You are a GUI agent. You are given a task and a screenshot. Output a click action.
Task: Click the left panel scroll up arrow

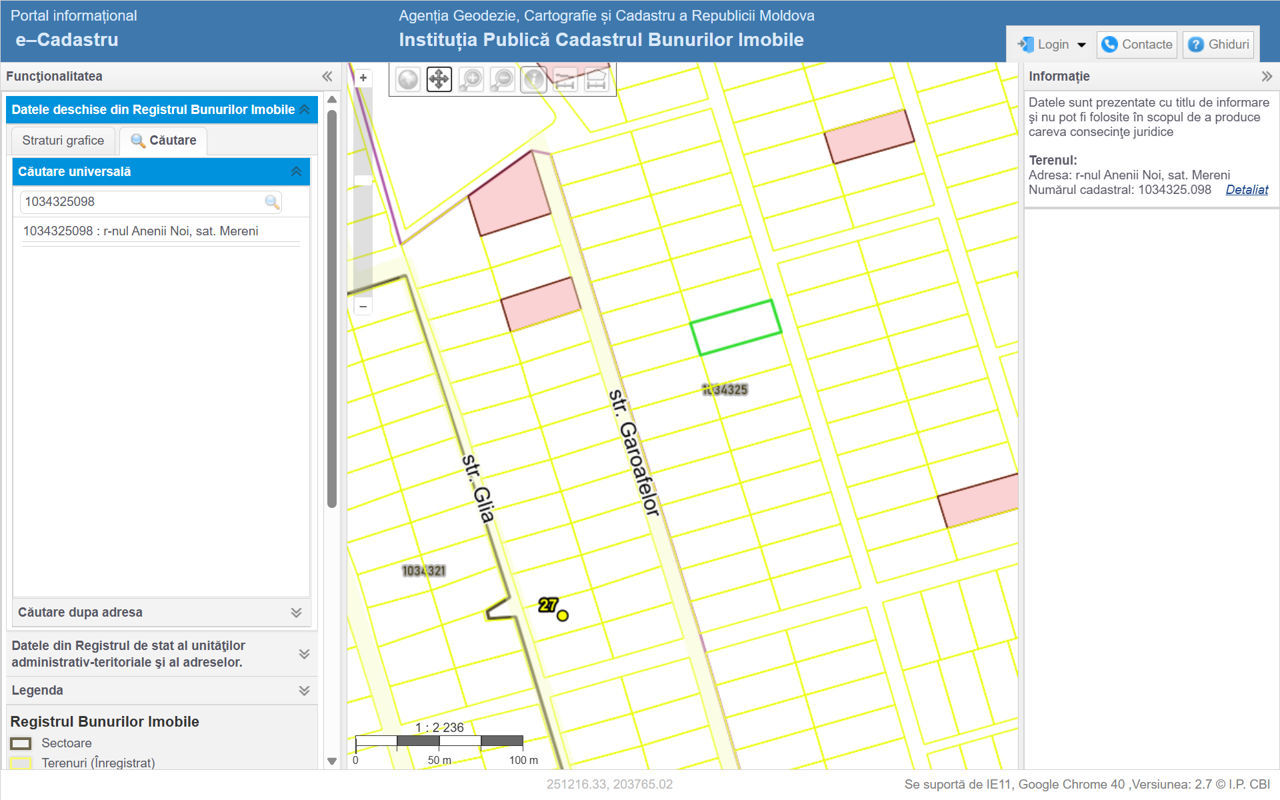332,99
